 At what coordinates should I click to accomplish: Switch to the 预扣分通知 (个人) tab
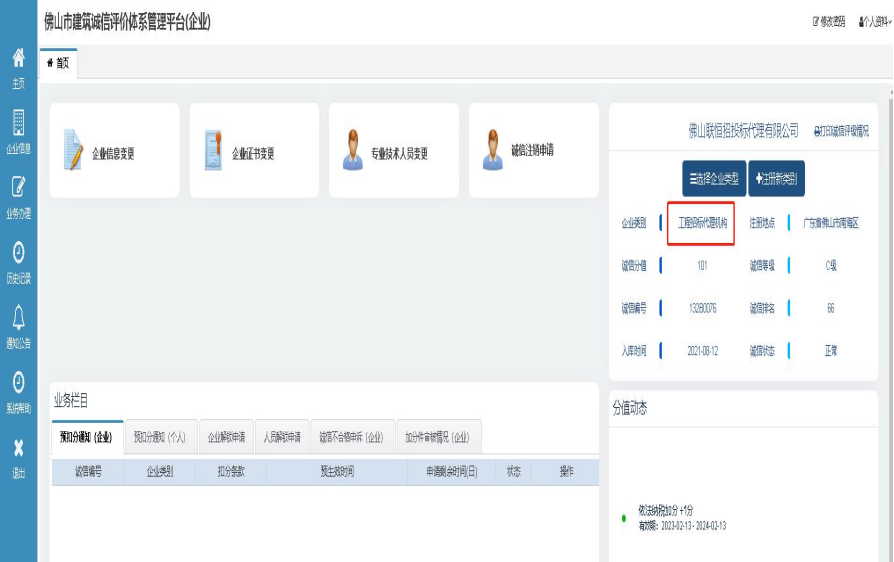point(160,437)
